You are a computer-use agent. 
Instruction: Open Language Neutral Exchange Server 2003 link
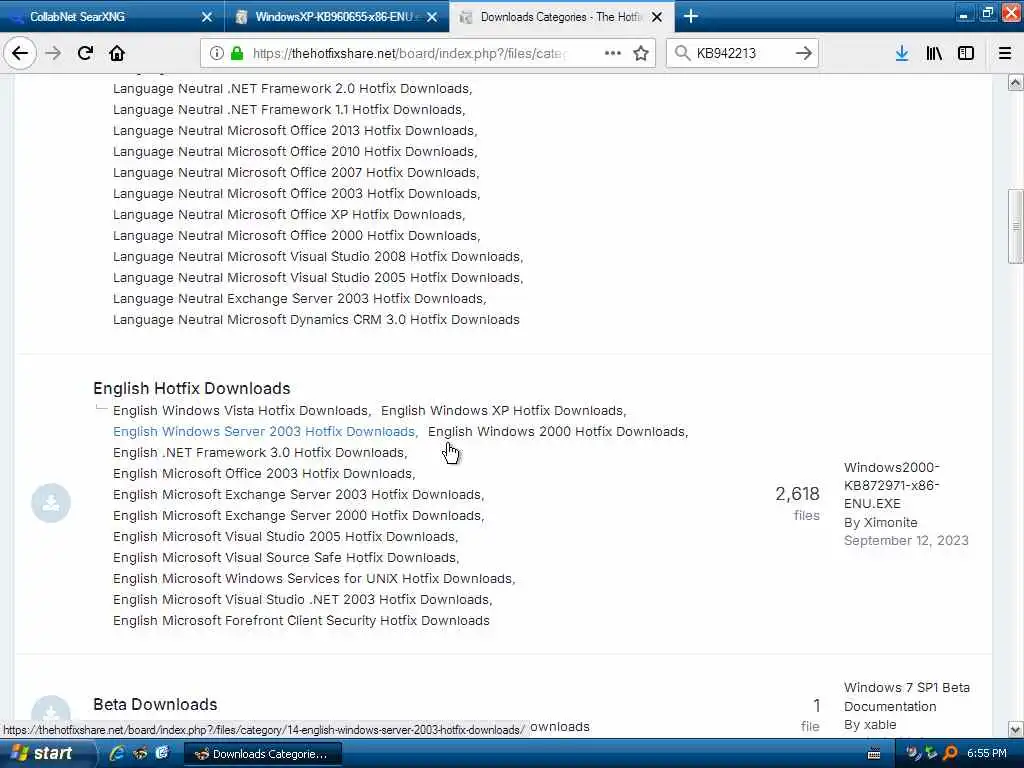[298, 298]
